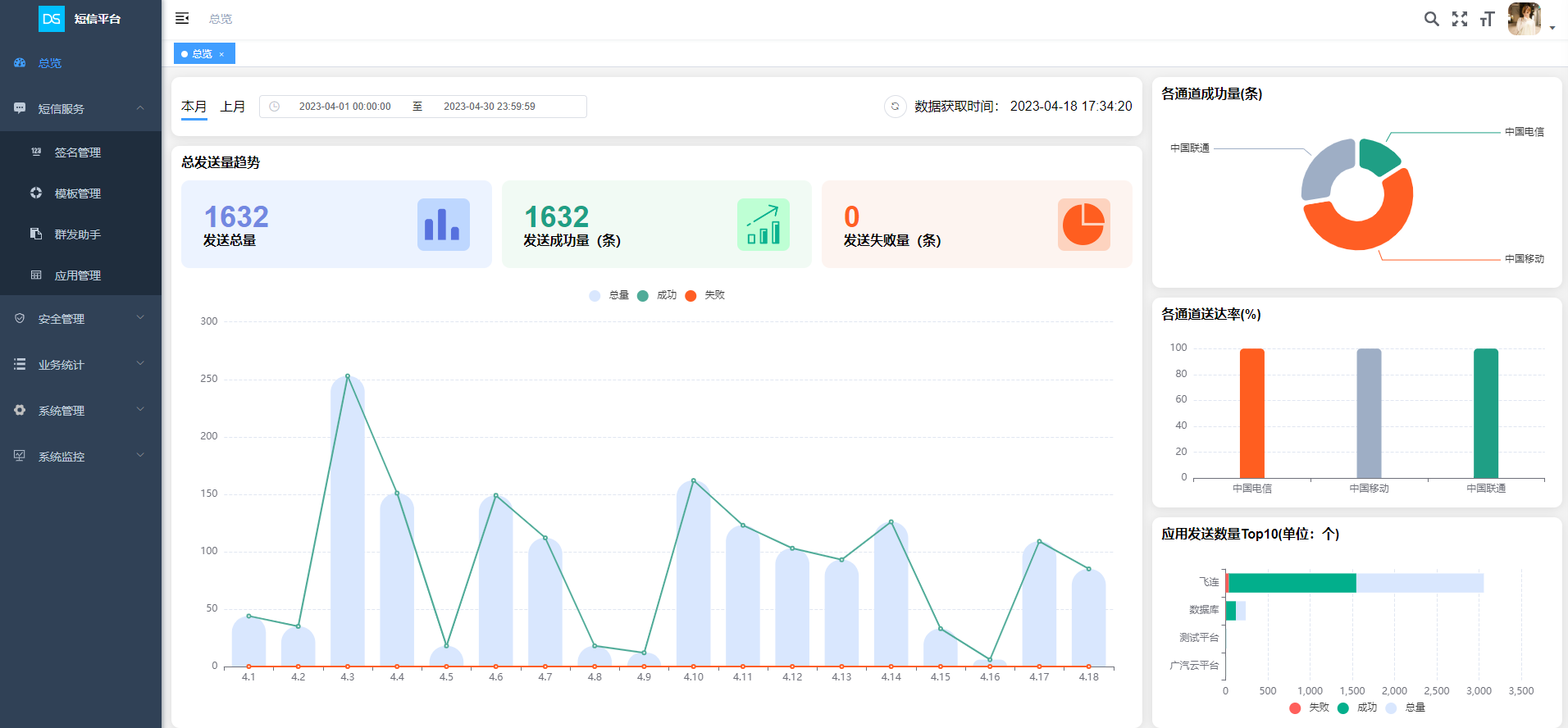Open 模板管理 menu item
Viewport: 1568px width, 728px height.
80,193
